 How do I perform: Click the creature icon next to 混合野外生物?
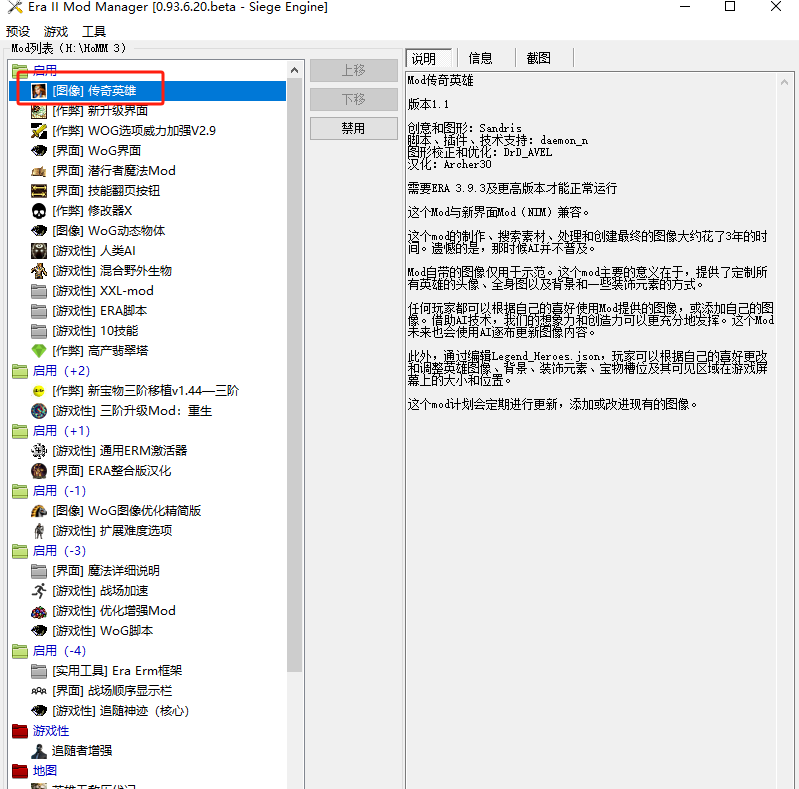click(x=39, y=271)
